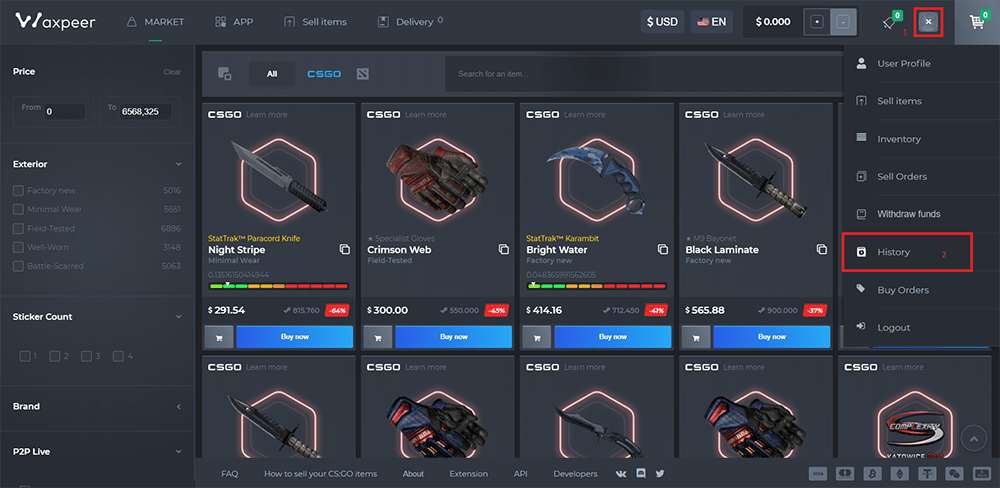Screen dimensions: 1000x488
Task: Click the scroll-to-top arrow button
Action: [973, 438]
